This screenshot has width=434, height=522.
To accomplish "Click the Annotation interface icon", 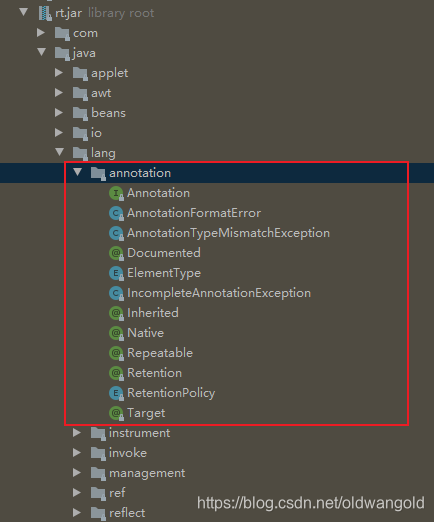I will click(116, 193).
